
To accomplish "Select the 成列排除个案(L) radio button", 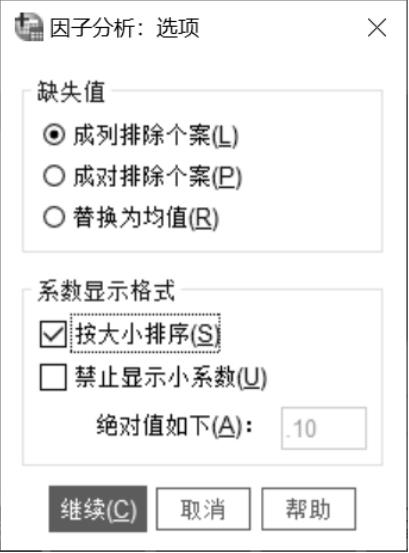I will click(x=54, y=135).
